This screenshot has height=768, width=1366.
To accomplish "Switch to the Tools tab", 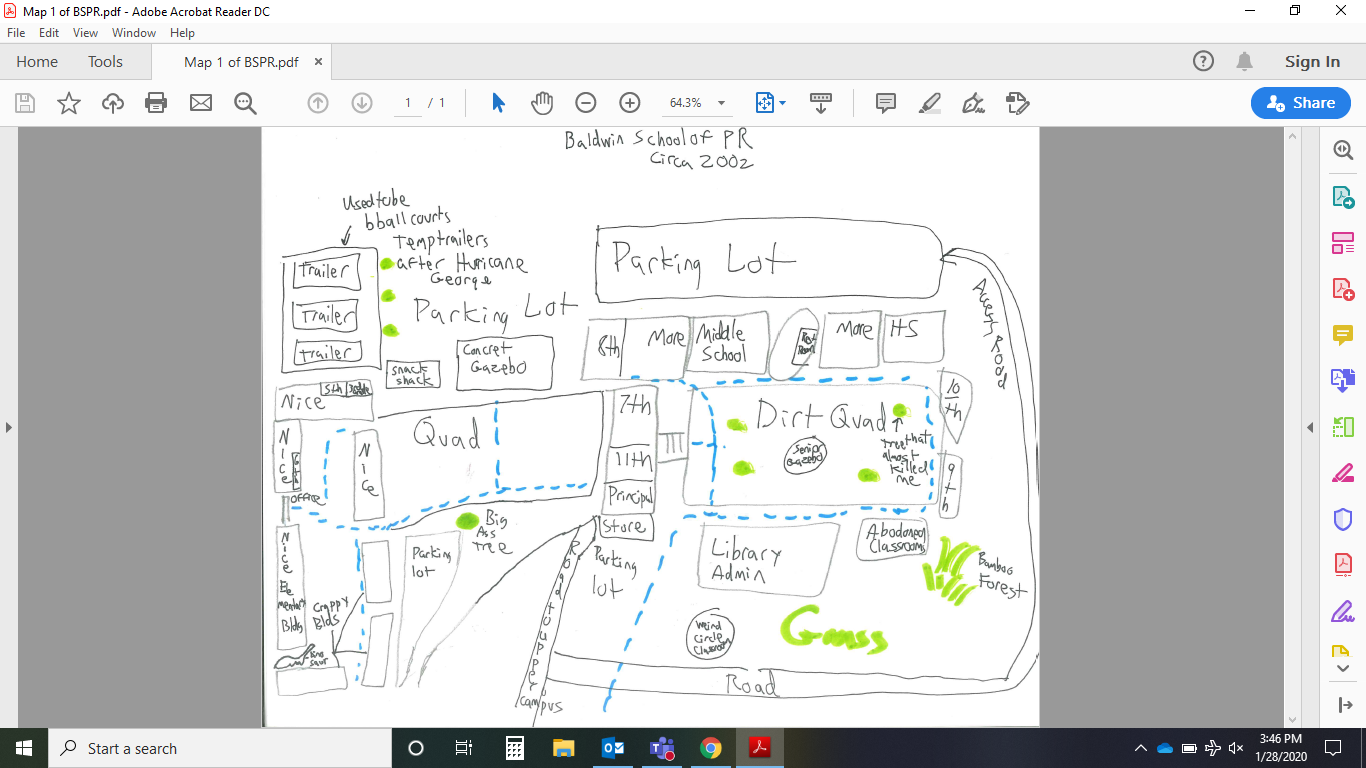I will pos(105,62).
